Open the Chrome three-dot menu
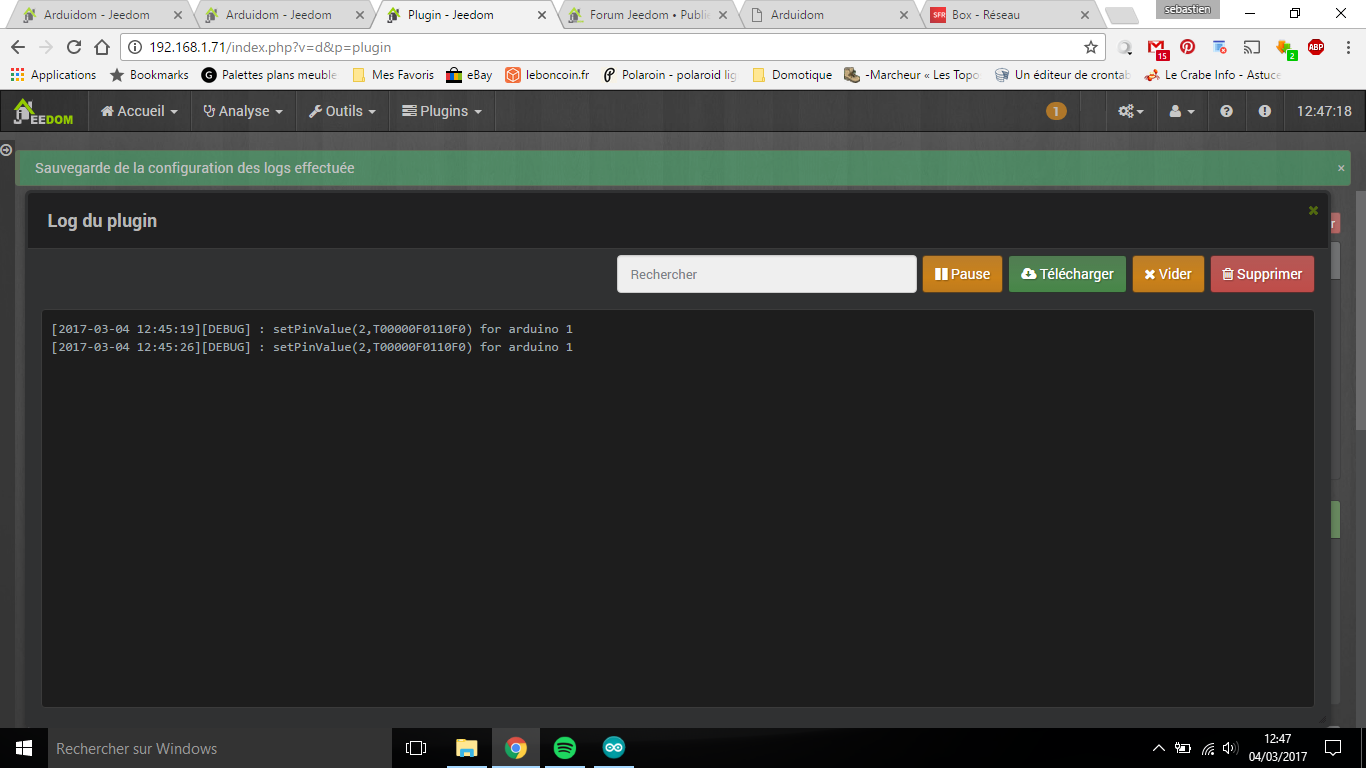Image resolution: width=1366 pixels, height=768 pixels. tap(1347, 47)
